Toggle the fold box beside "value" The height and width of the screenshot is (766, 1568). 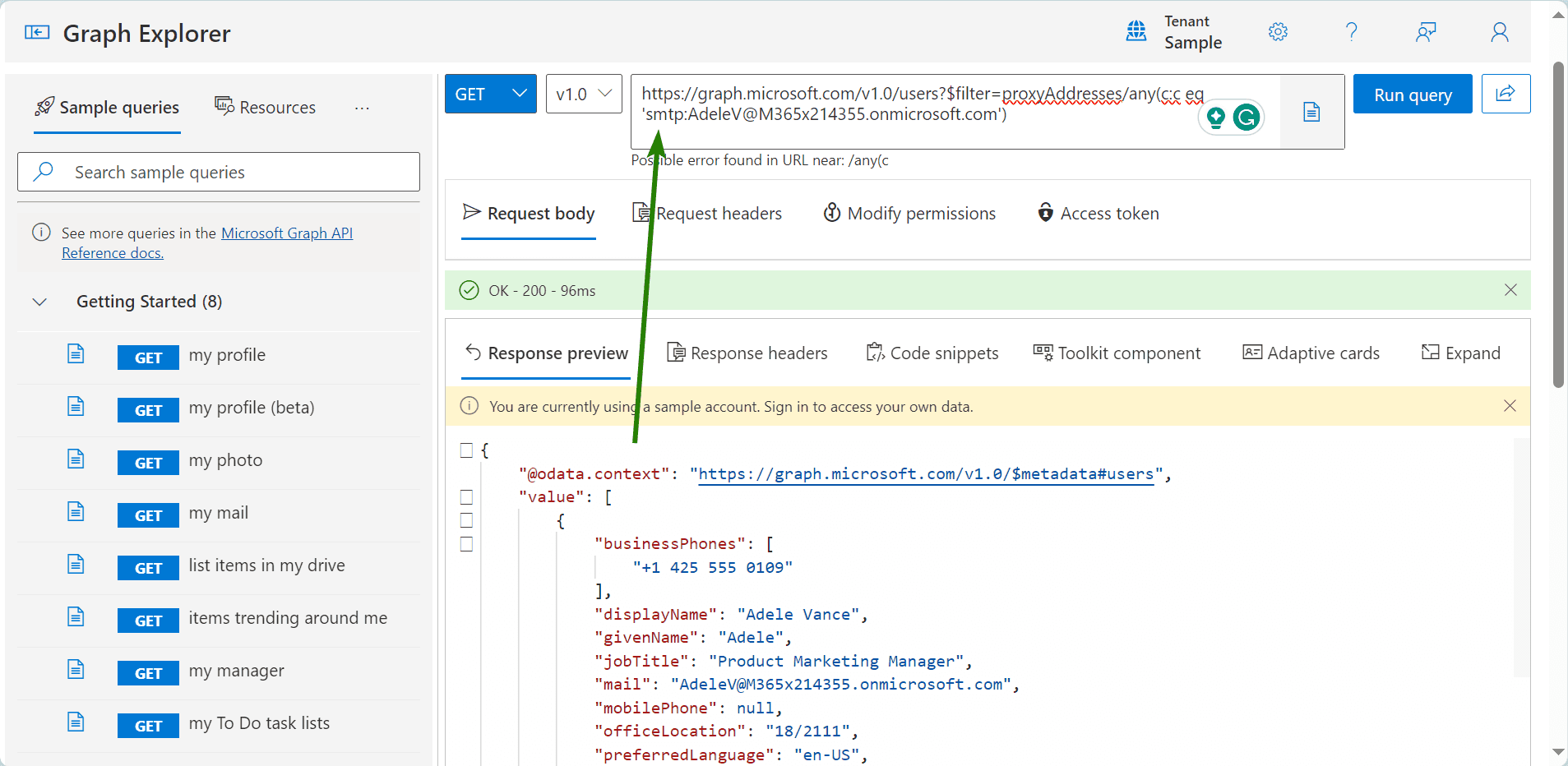click(466, 497)
